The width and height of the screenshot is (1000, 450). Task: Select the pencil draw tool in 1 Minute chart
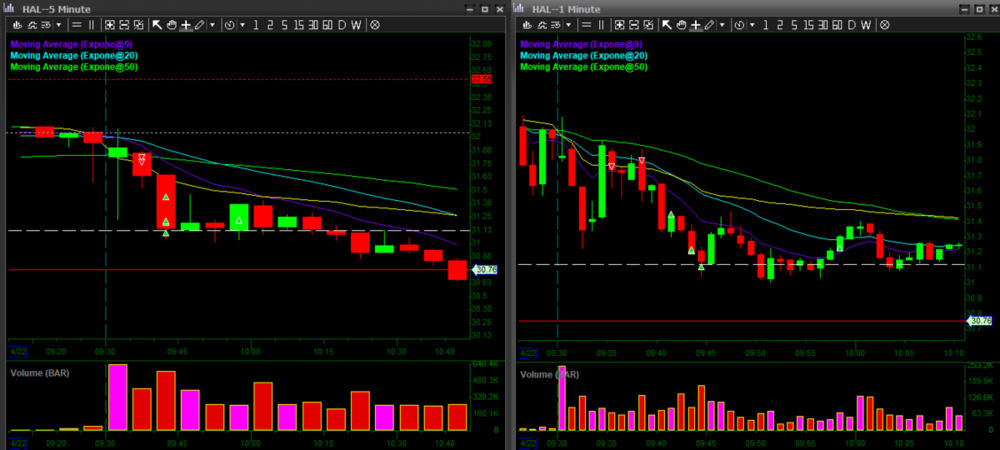click(709, 23)
